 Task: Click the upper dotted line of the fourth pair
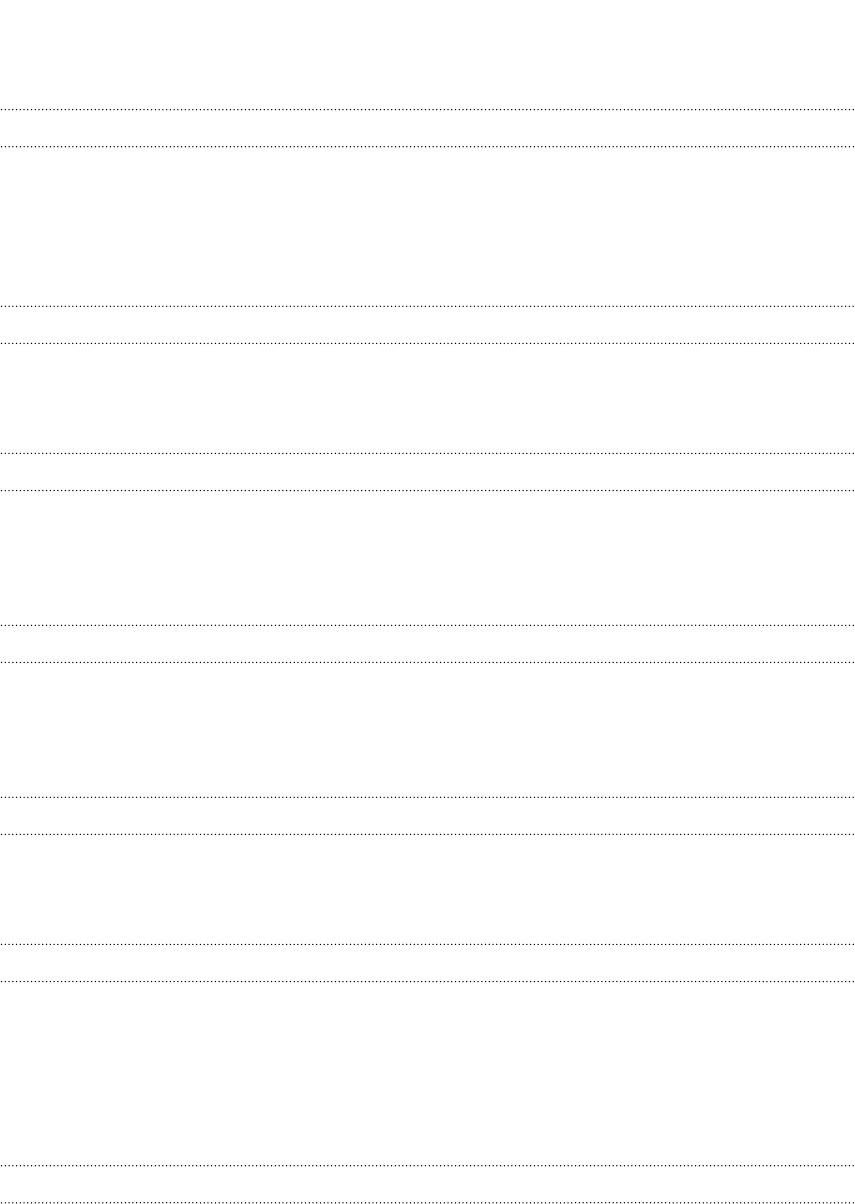tap(427, 626)
